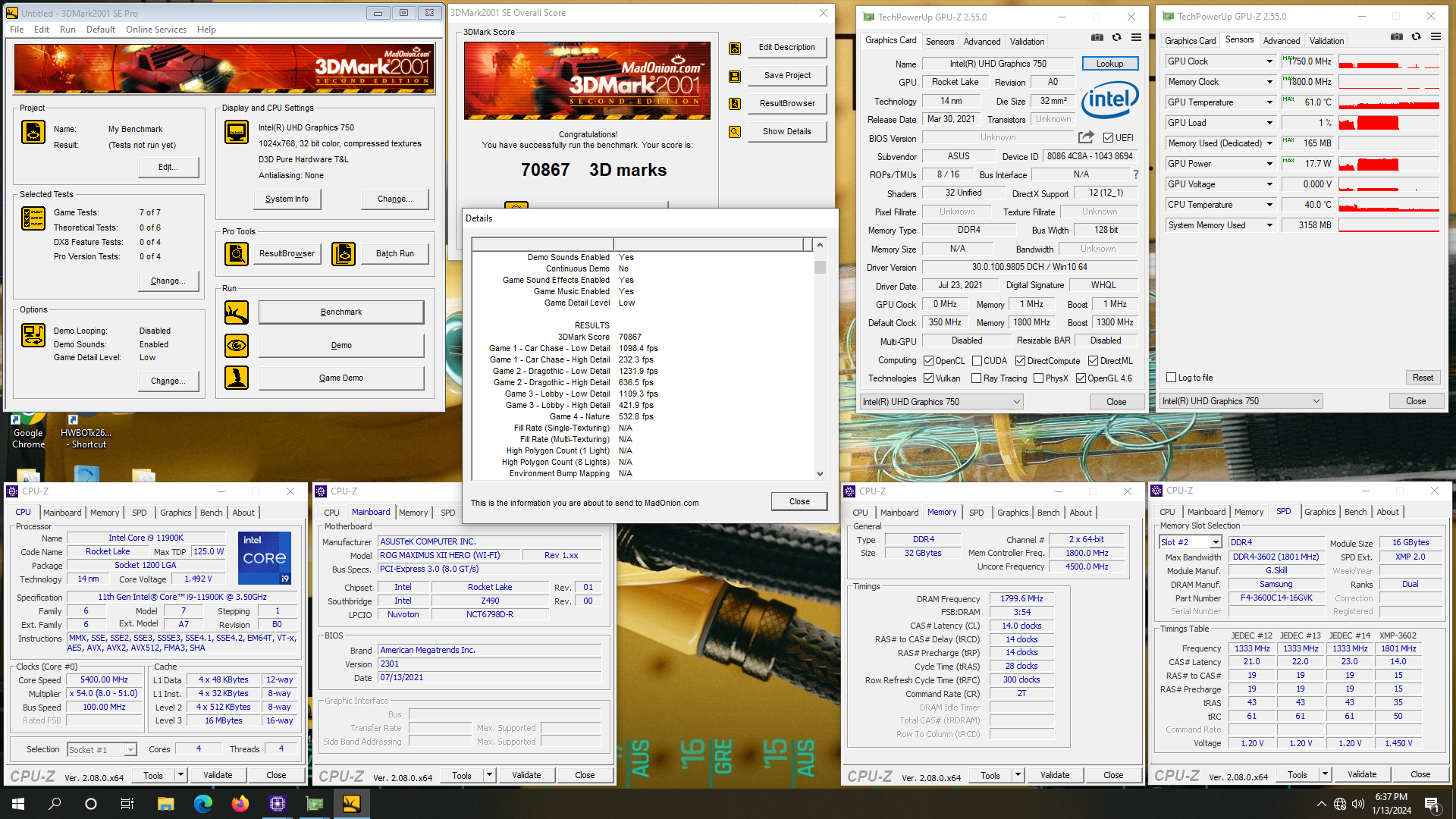This screenshot has height=819, width=1456.
Task: Click the Selected Tests checklist icon
Action: (33, 218)
